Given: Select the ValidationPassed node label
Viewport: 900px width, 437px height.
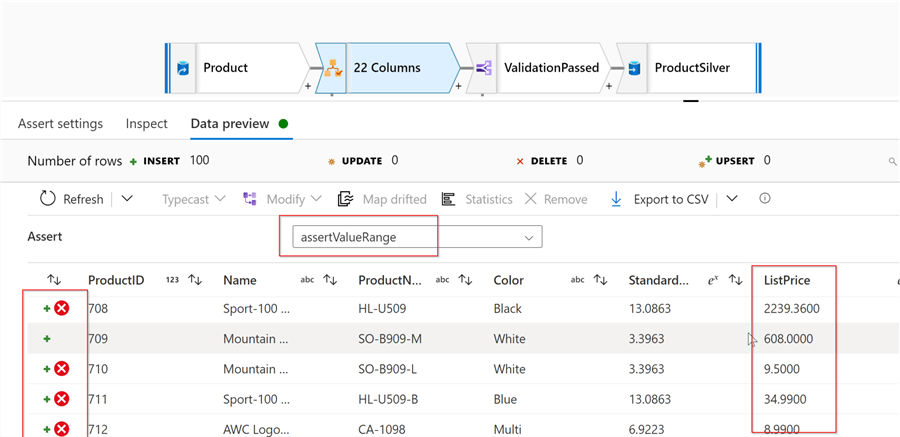Looking at the screenshot, I should point(552,68).
